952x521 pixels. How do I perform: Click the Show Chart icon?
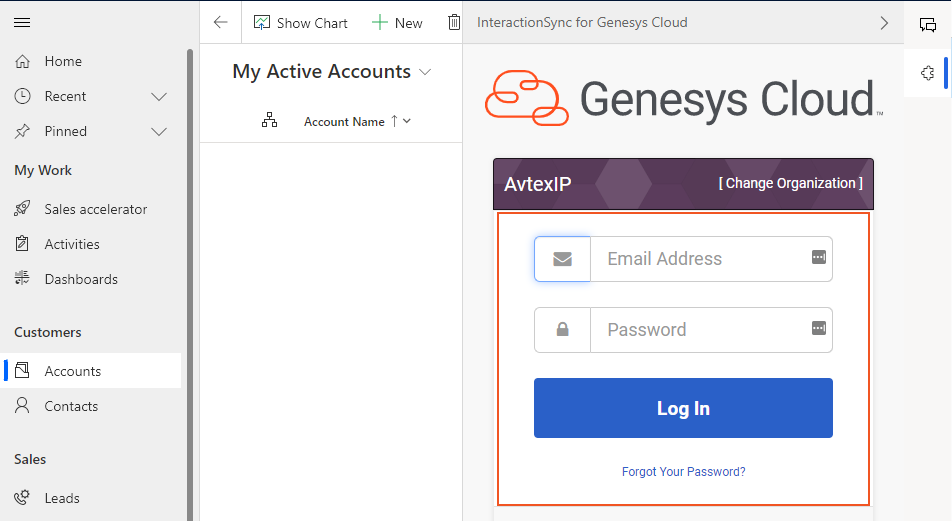262,22
